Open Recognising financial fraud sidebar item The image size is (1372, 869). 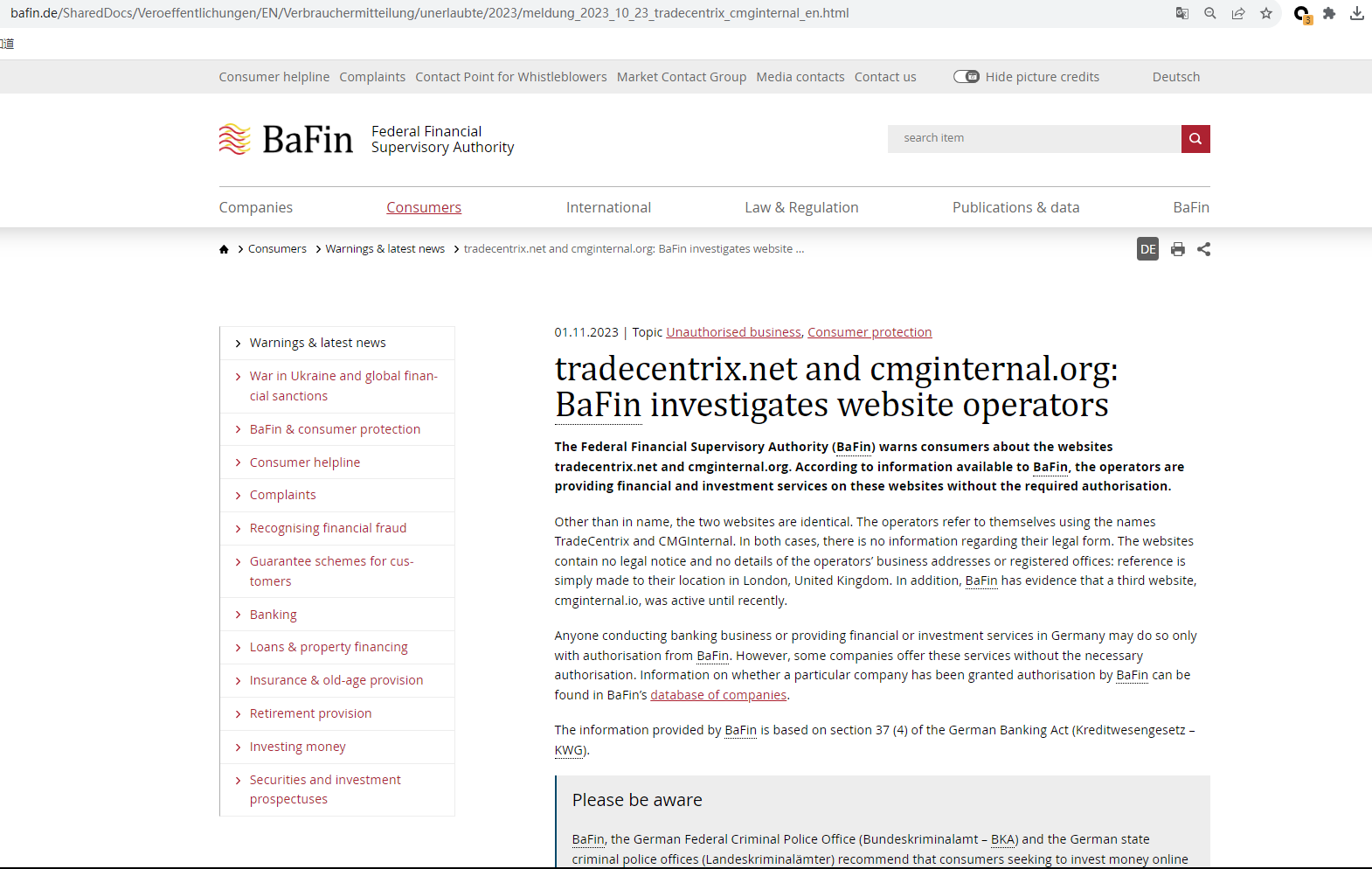point(337,528)
